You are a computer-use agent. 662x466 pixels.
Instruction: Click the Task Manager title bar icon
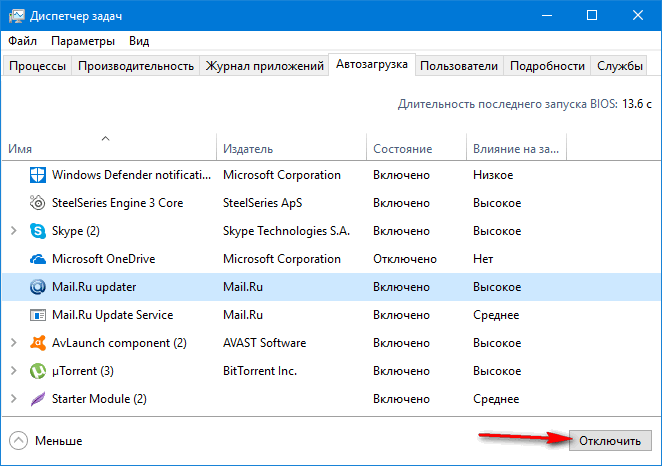16,16
